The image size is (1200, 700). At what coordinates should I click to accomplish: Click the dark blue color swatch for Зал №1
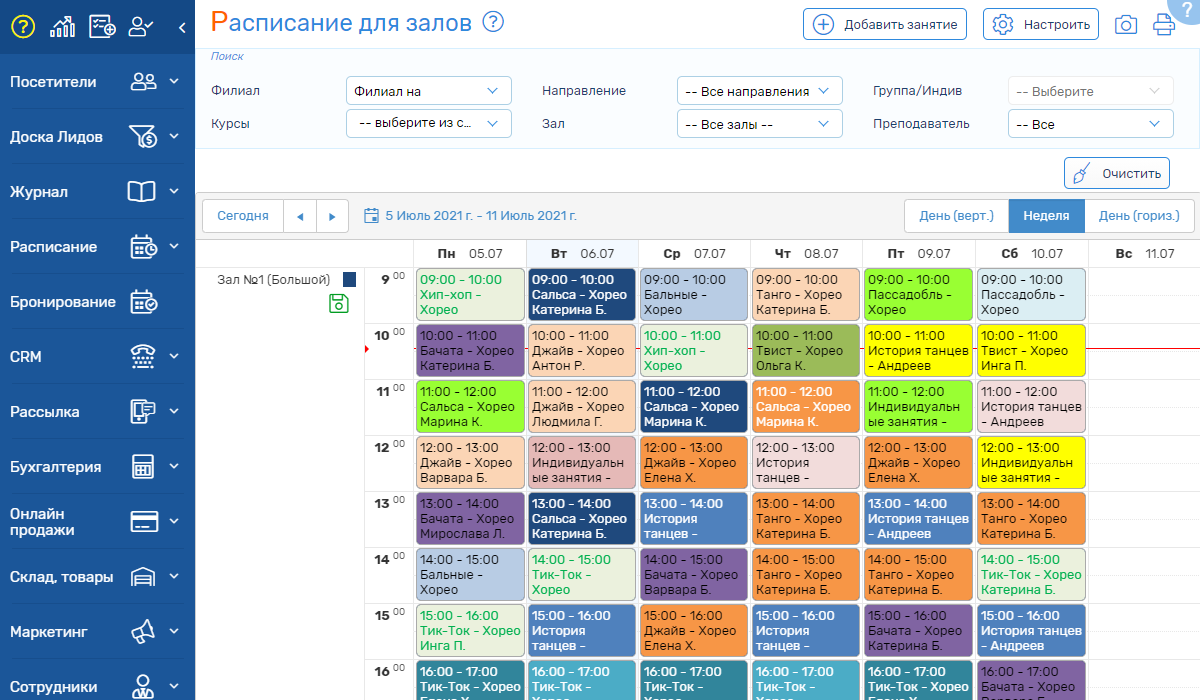[350, 280]
